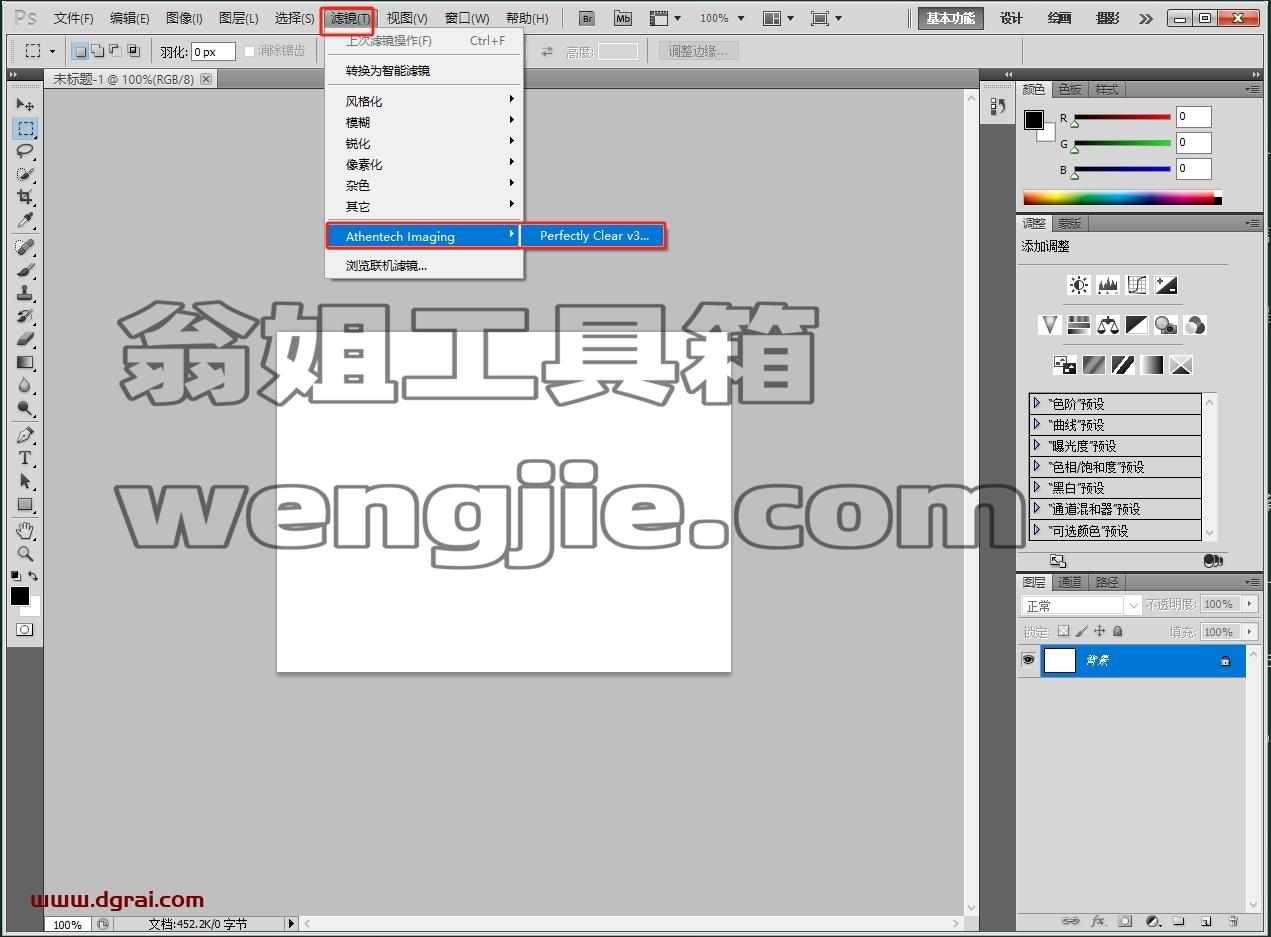Select the Spot Healing Brush tool
This screenshot has height=937, width=1271.
pyautogui.click(x=25, y=247)
